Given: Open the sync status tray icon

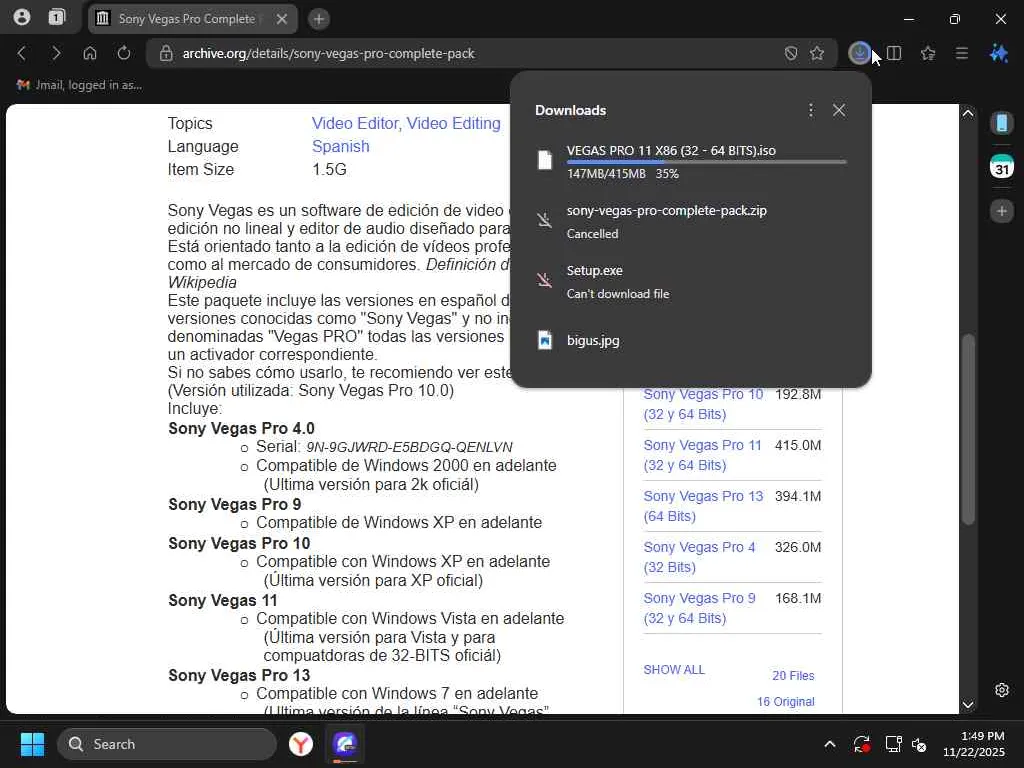Looking at the screenshot, I should (x=861, y=744).
